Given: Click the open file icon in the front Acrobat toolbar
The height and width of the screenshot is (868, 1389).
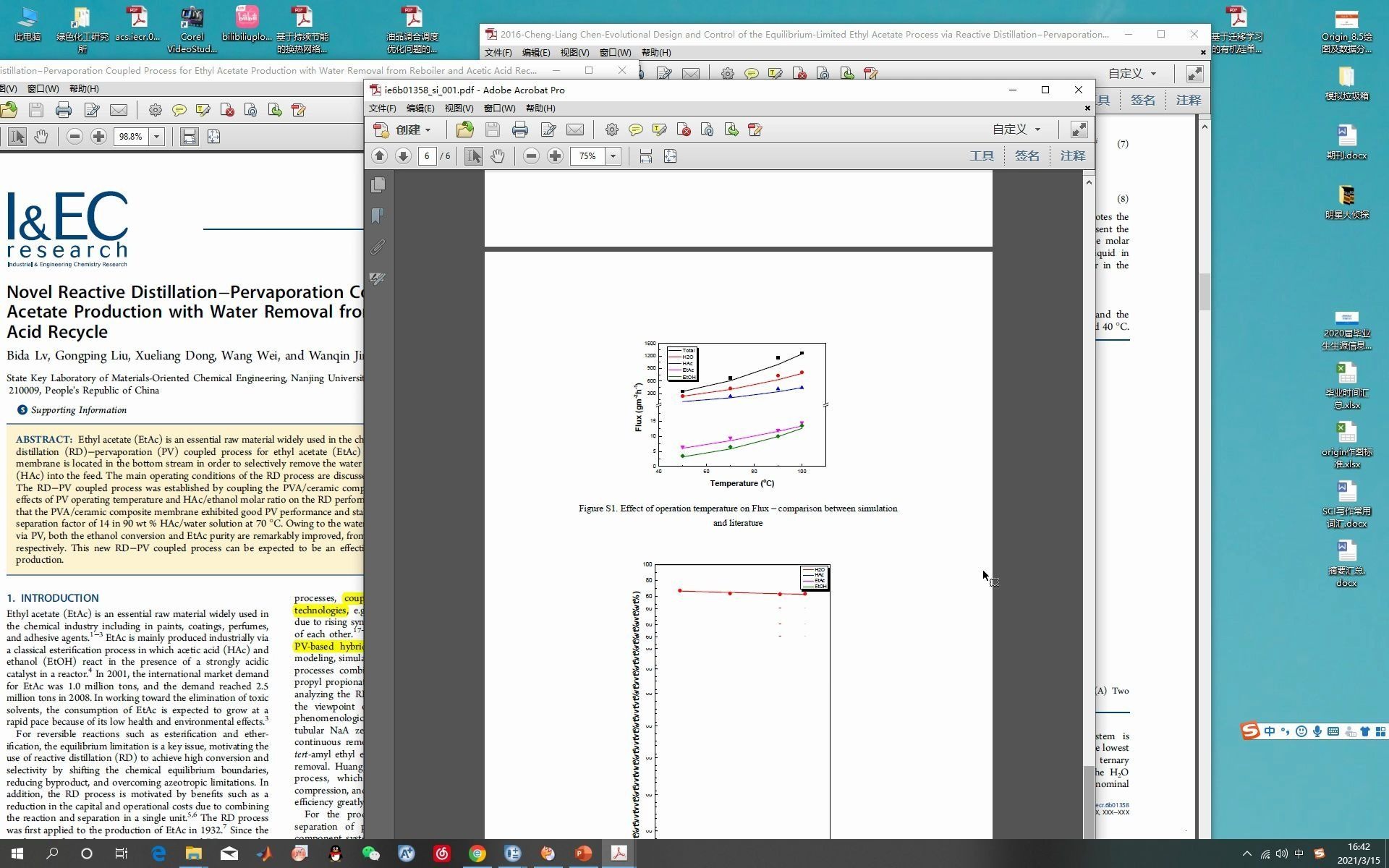Looking at the screenshot, I should pyautogui.click(x=465, y=129).
